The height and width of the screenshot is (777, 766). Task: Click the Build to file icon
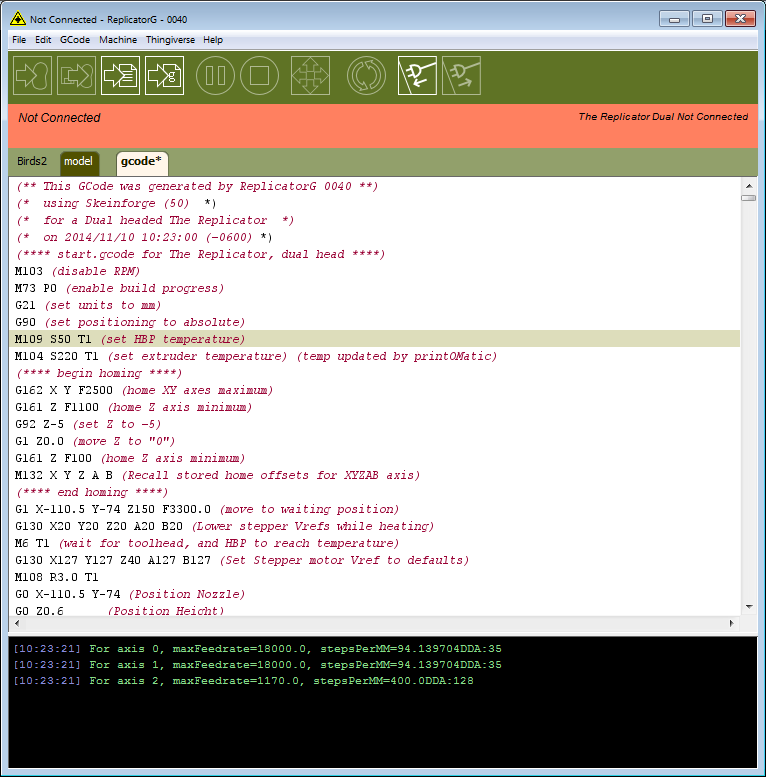tap(120, 75)
